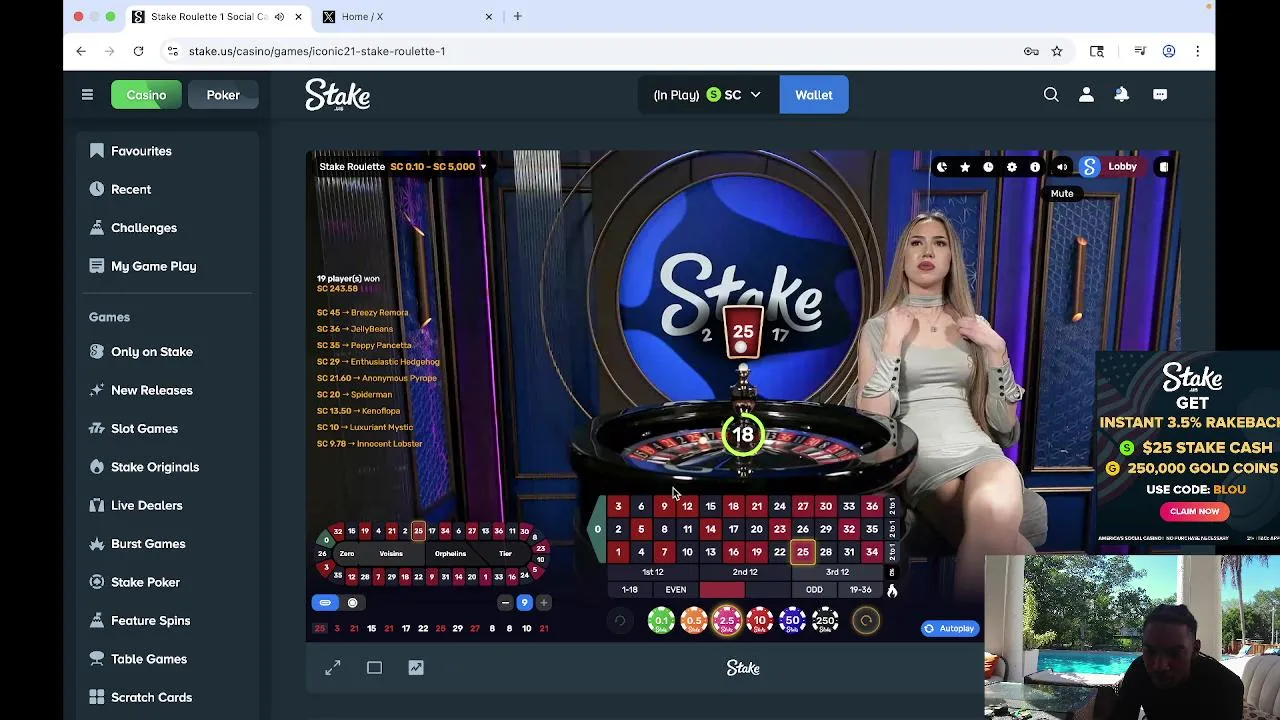
Task: Click the blue Stake S logo button
Action: coord(1089,167)
